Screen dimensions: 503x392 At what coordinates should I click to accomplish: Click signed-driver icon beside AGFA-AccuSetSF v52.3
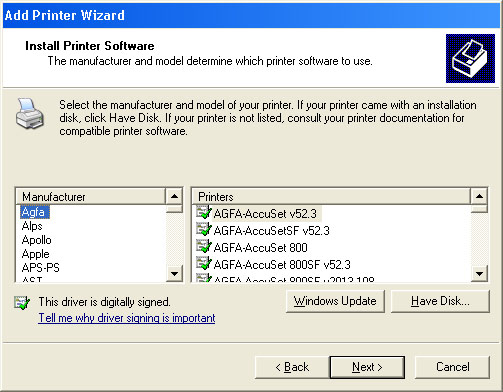[x=204, y=230]
